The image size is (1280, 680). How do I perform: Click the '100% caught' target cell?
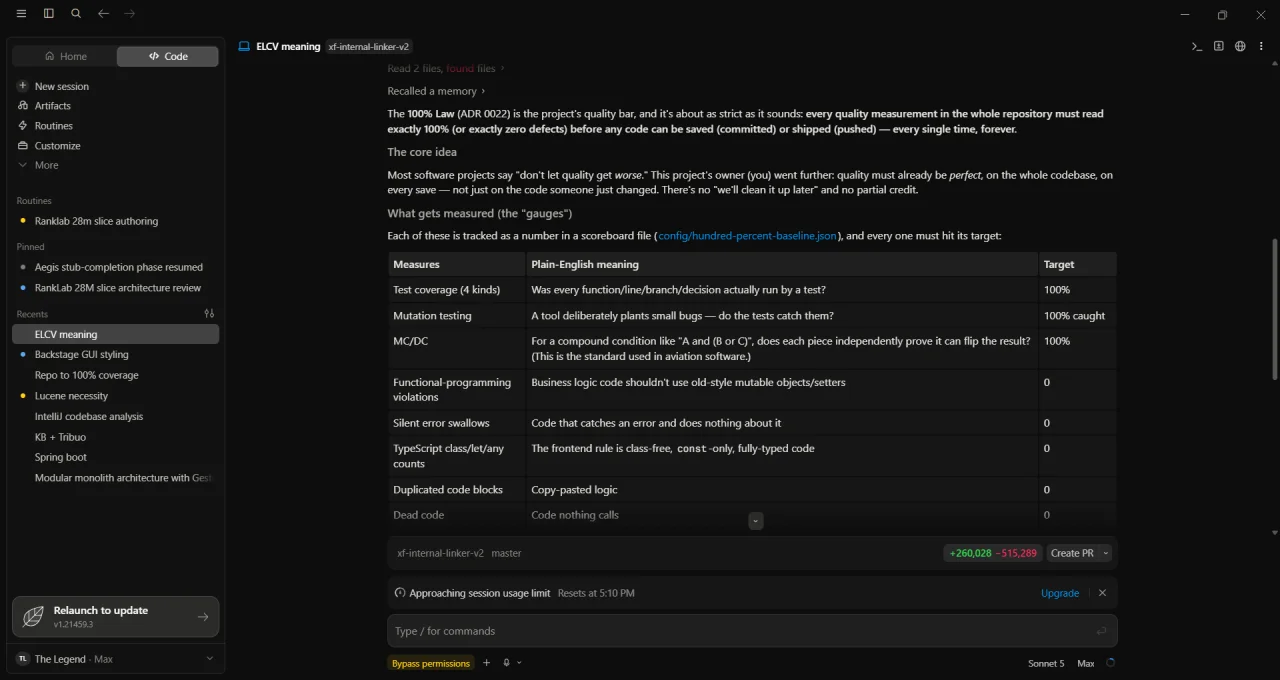1077,316
